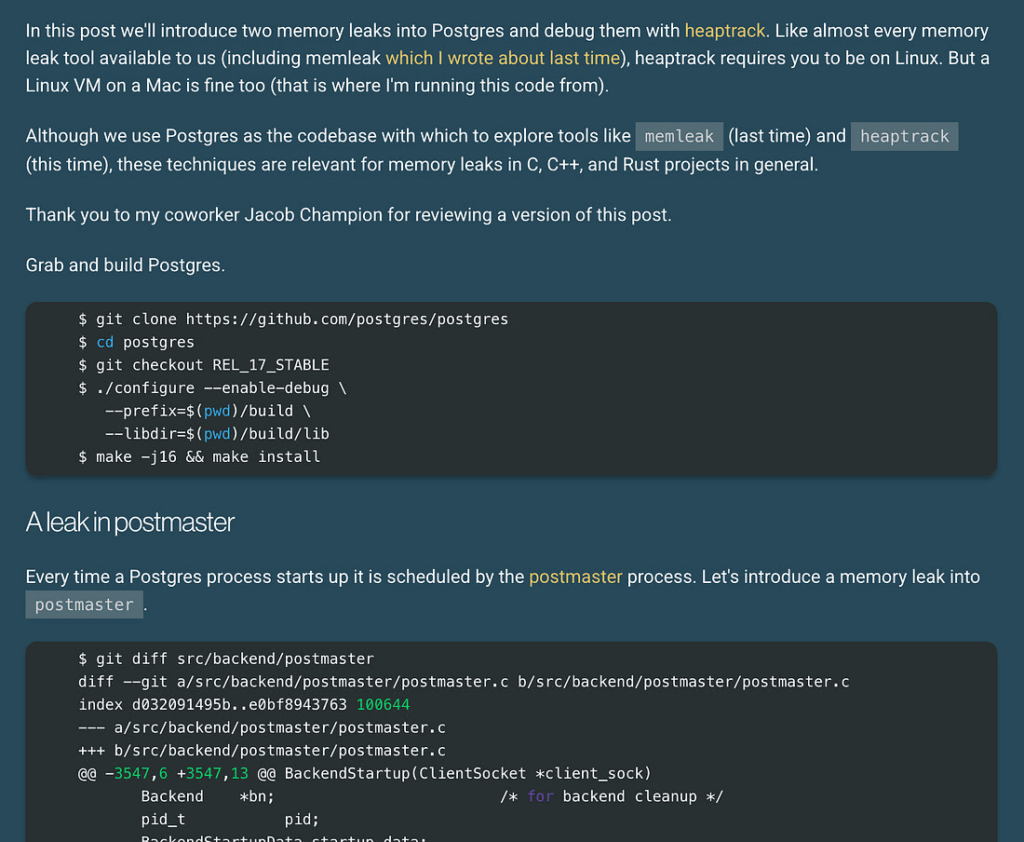Image resolution: width=1024 pixels, height=842 pixels.
Task: Click the 'Backend *bn;' code line
Action: tap(207, 796)
